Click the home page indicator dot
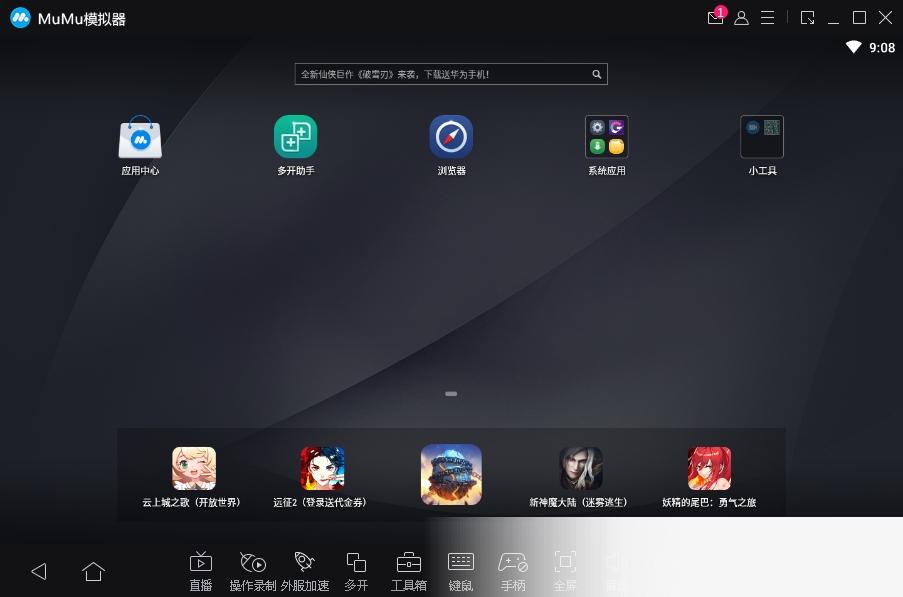903x597 pixels. coord(451,394)
